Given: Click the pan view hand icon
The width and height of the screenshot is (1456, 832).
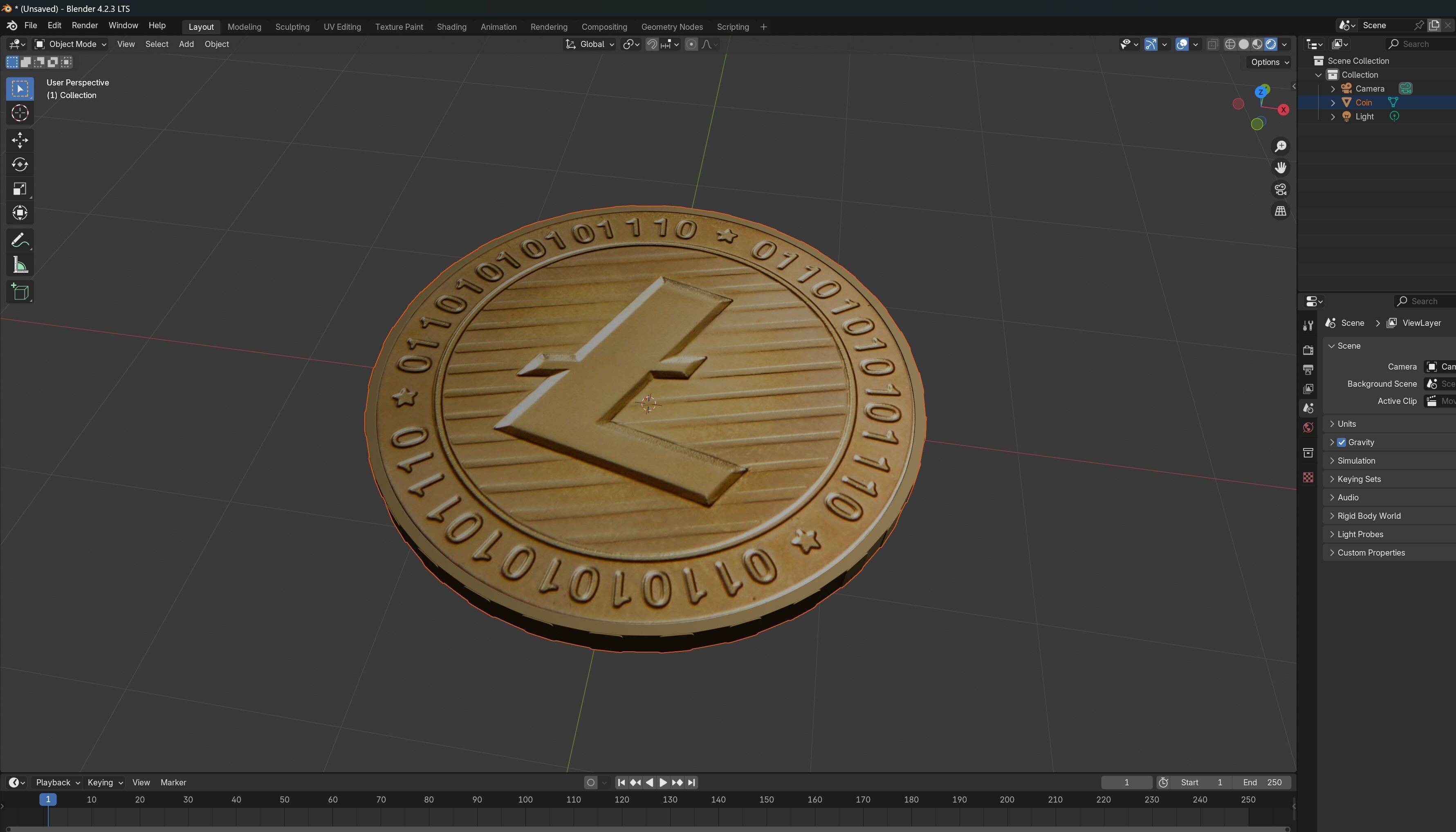Looking at the screenshot, I should [x=1281, y=168].
